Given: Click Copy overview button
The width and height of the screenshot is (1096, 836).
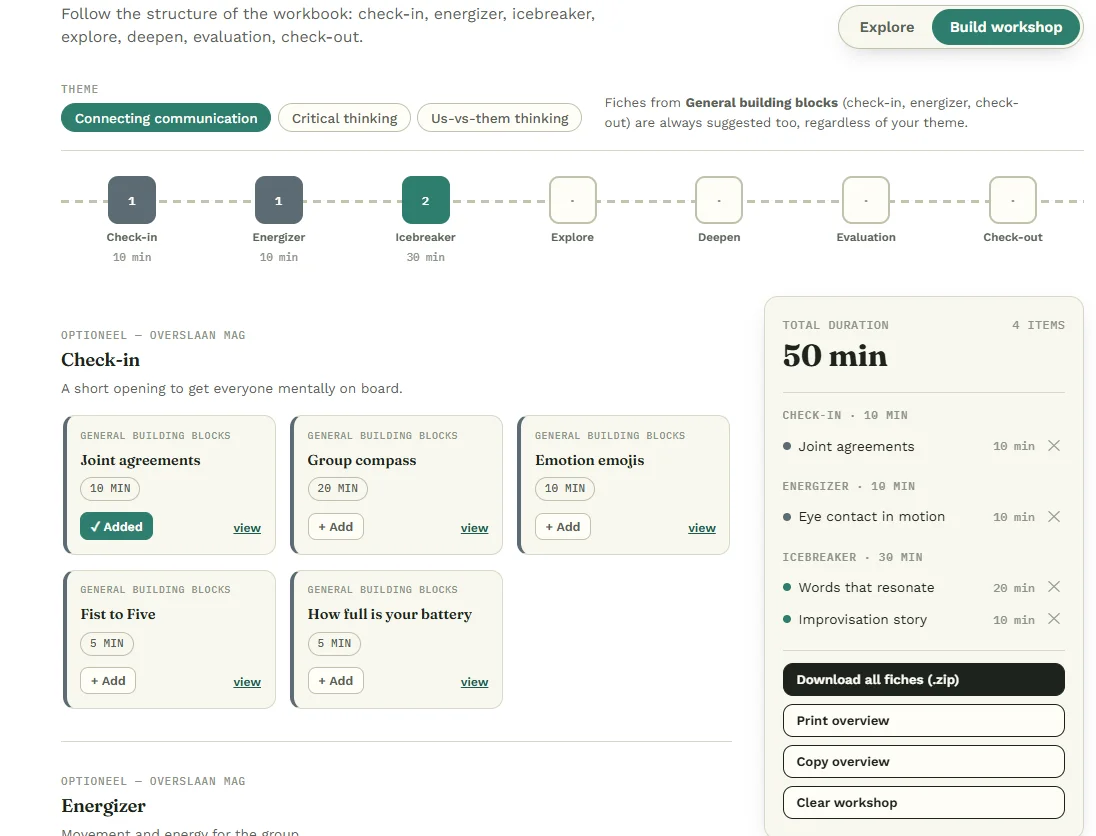Looking at the screenshot, I should (923, 761).
